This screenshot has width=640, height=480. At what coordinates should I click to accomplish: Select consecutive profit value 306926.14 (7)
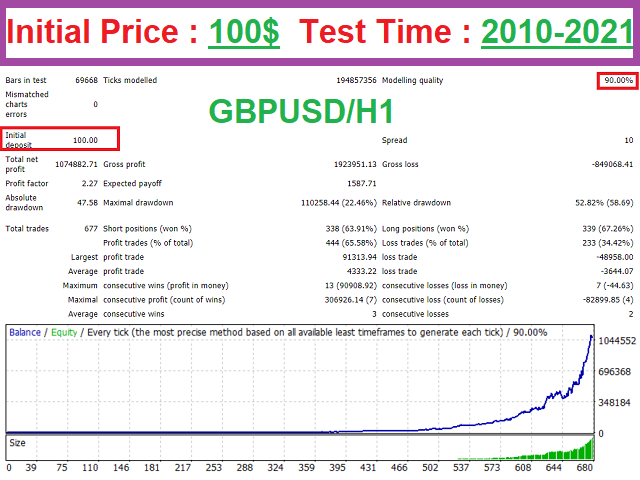click(x=351, y=300)
